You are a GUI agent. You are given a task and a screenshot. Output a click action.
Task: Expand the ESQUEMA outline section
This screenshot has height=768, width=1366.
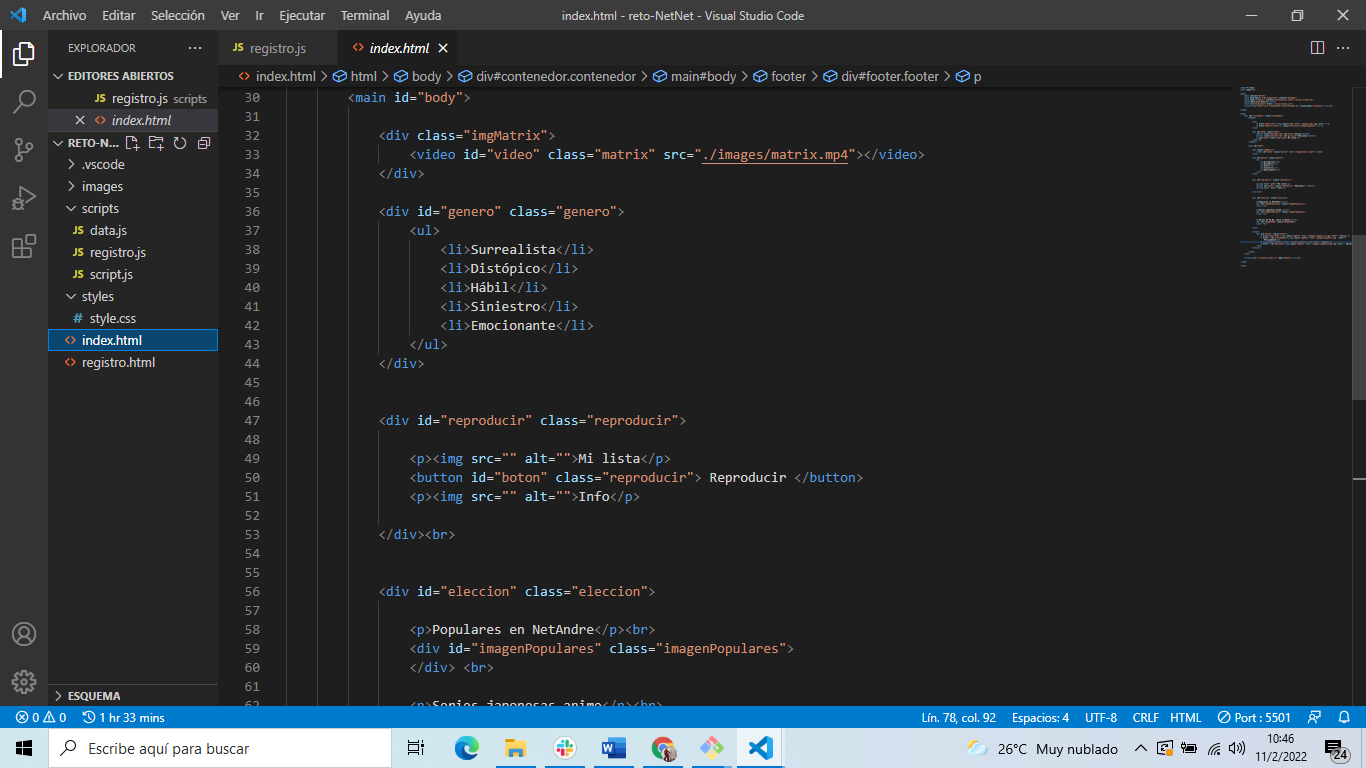(133, 695)
